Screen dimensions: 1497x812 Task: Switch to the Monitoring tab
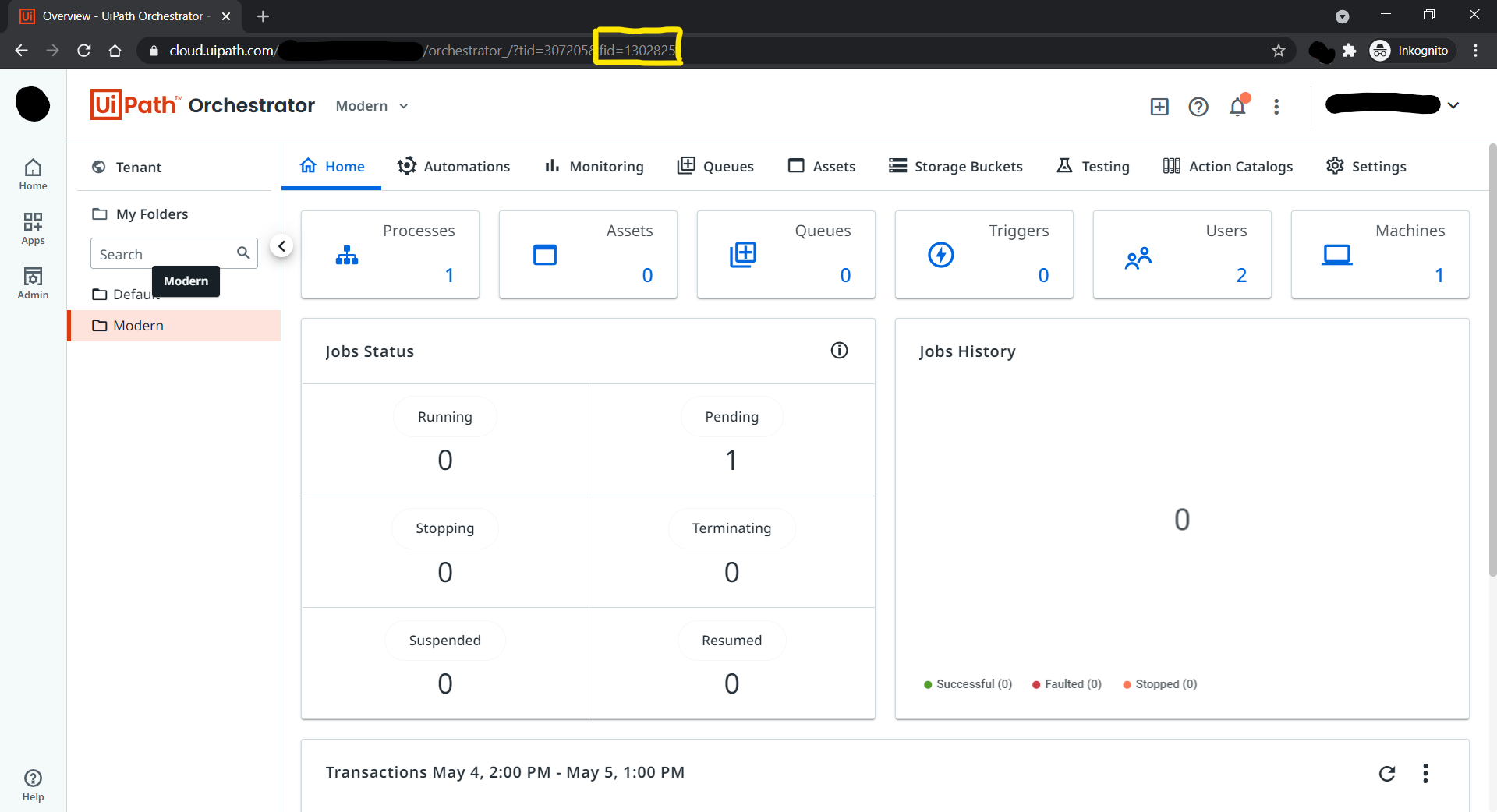coord(594,167)
